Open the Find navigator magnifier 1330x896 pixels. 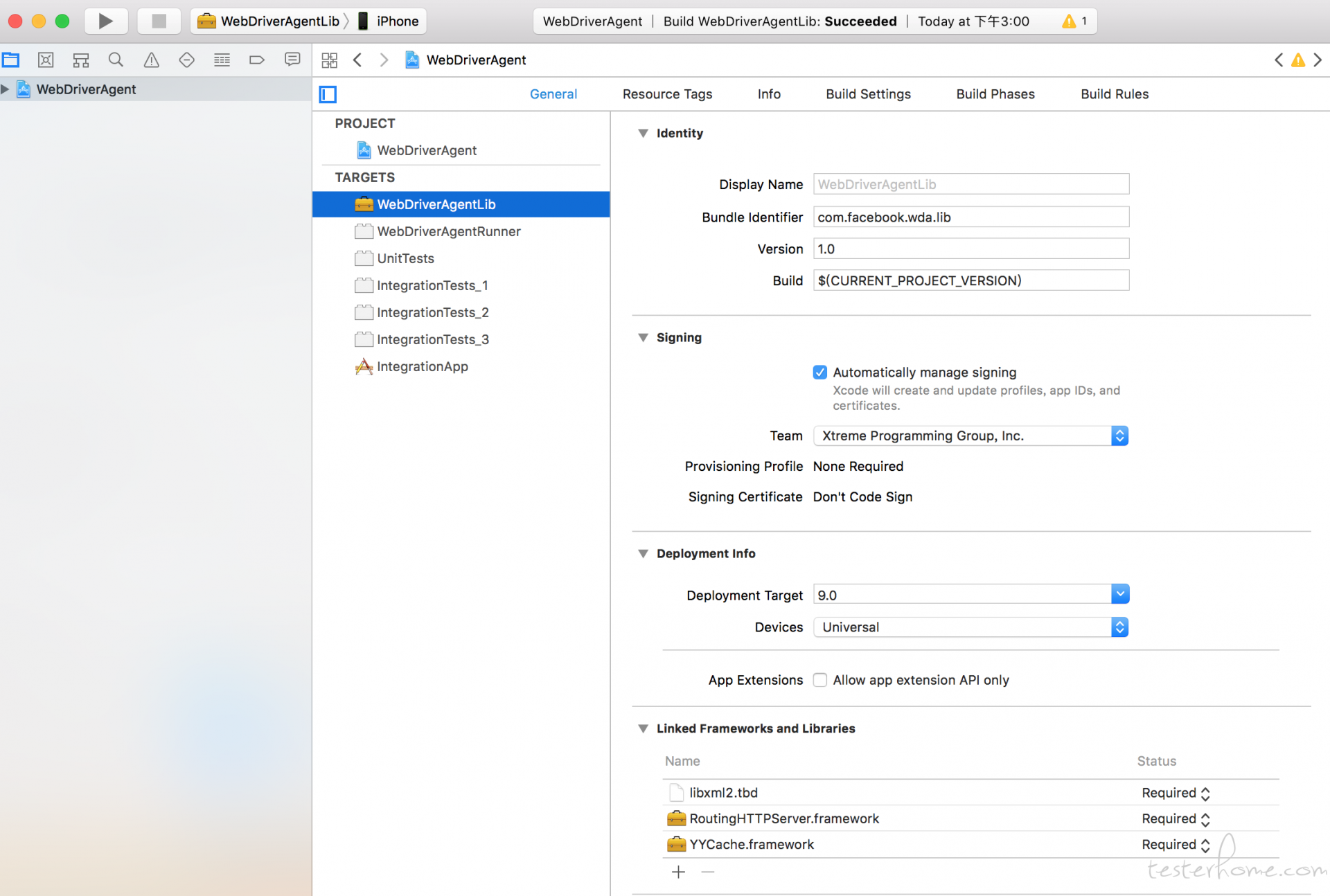(116, 60)
